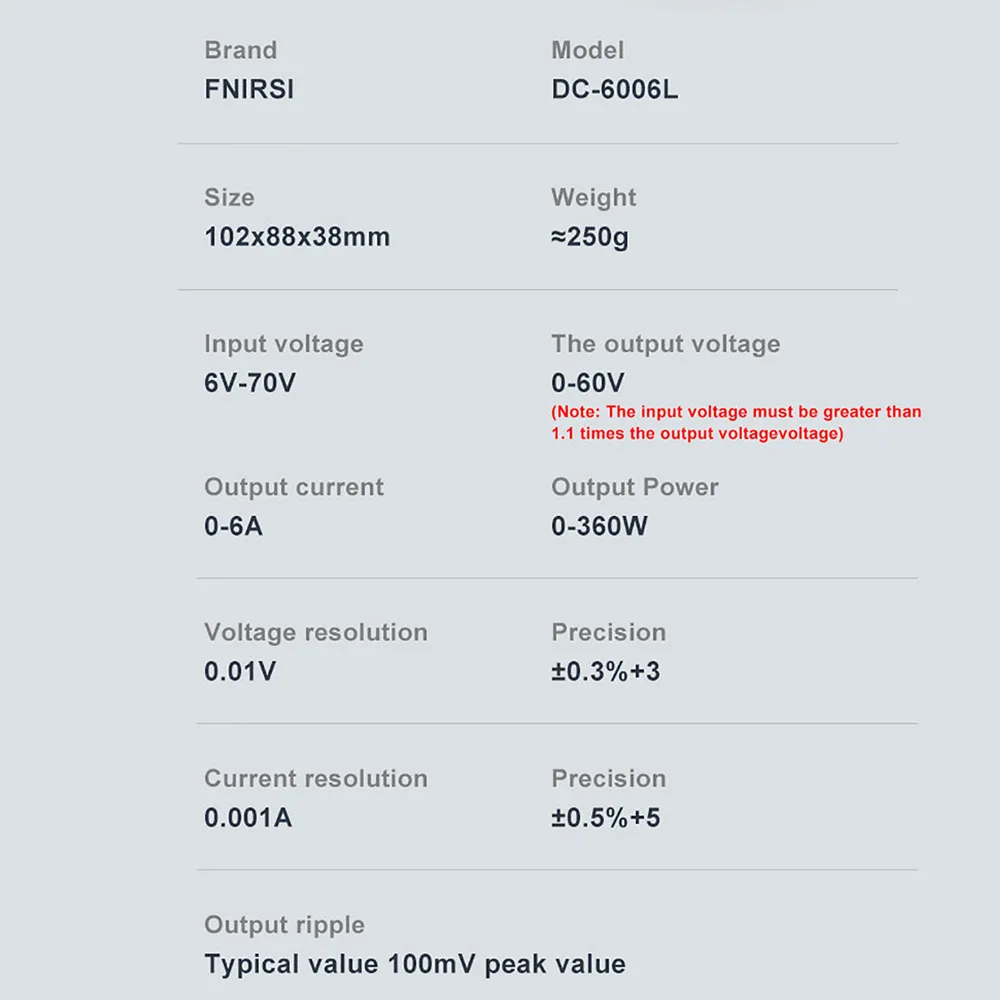The height and width of the screenshot is (1000, 1000).
Task: Click the 0-60V output voltage value
Action: (588, 383)
